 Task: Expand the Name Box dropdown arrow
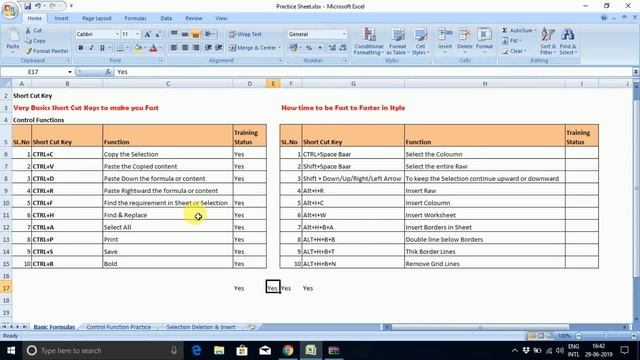click(x=70, y=72)
